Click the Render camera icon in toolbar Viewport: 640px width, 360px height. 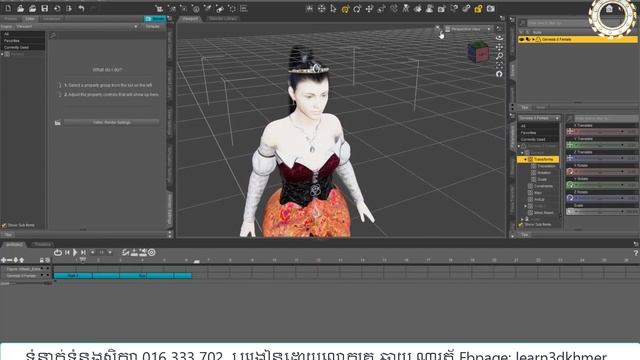tap(490, 9)
